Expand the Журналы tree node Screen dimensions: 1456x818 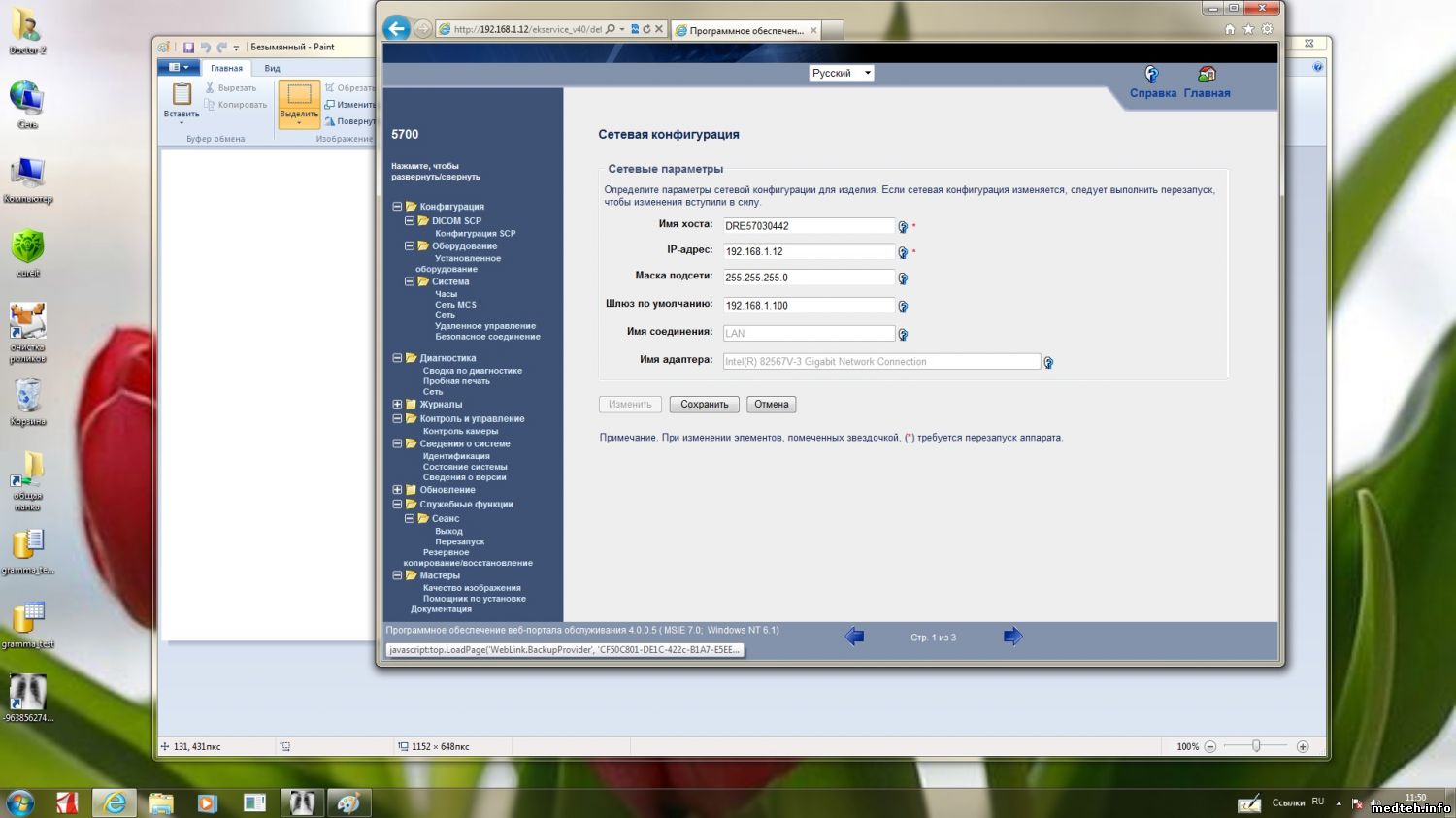pyautogui.click(x=397, y=405)
